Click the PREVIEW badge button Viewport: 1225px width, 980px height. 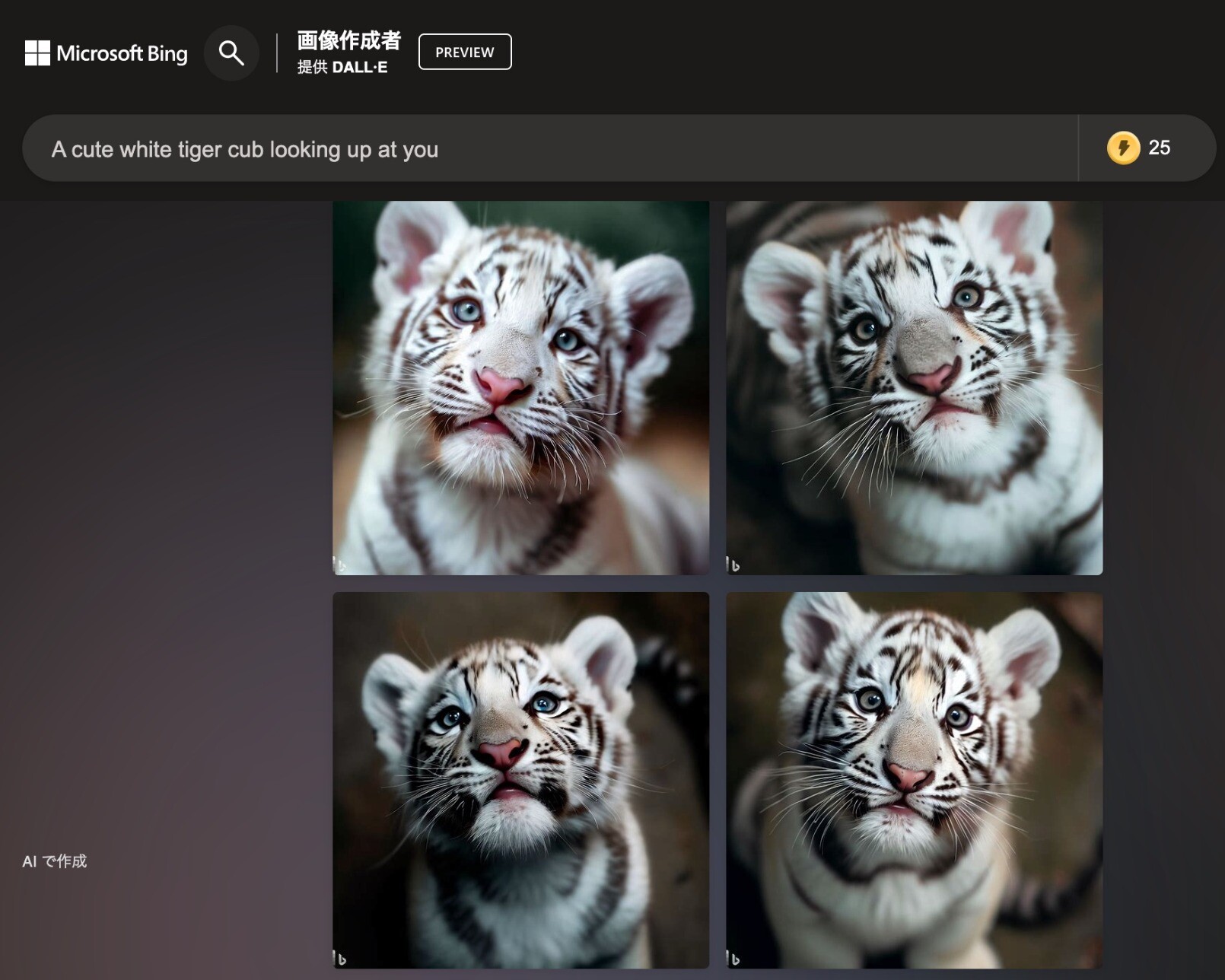[465, 52]
